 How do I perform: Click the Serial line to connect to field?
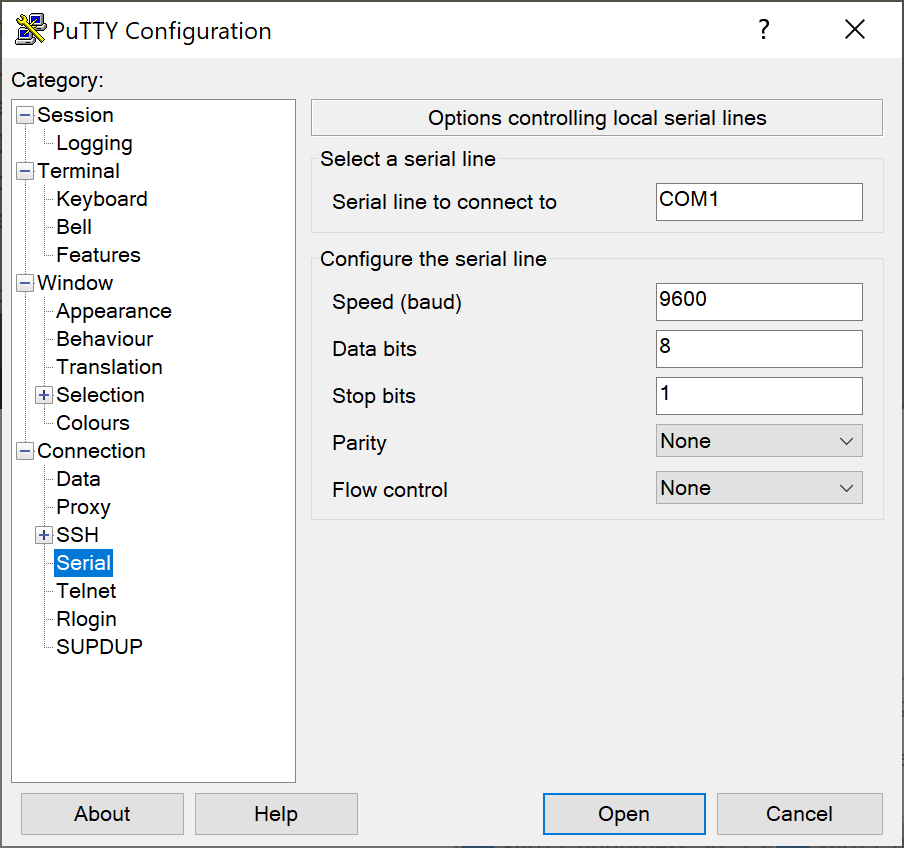click(x=758, y=202)
